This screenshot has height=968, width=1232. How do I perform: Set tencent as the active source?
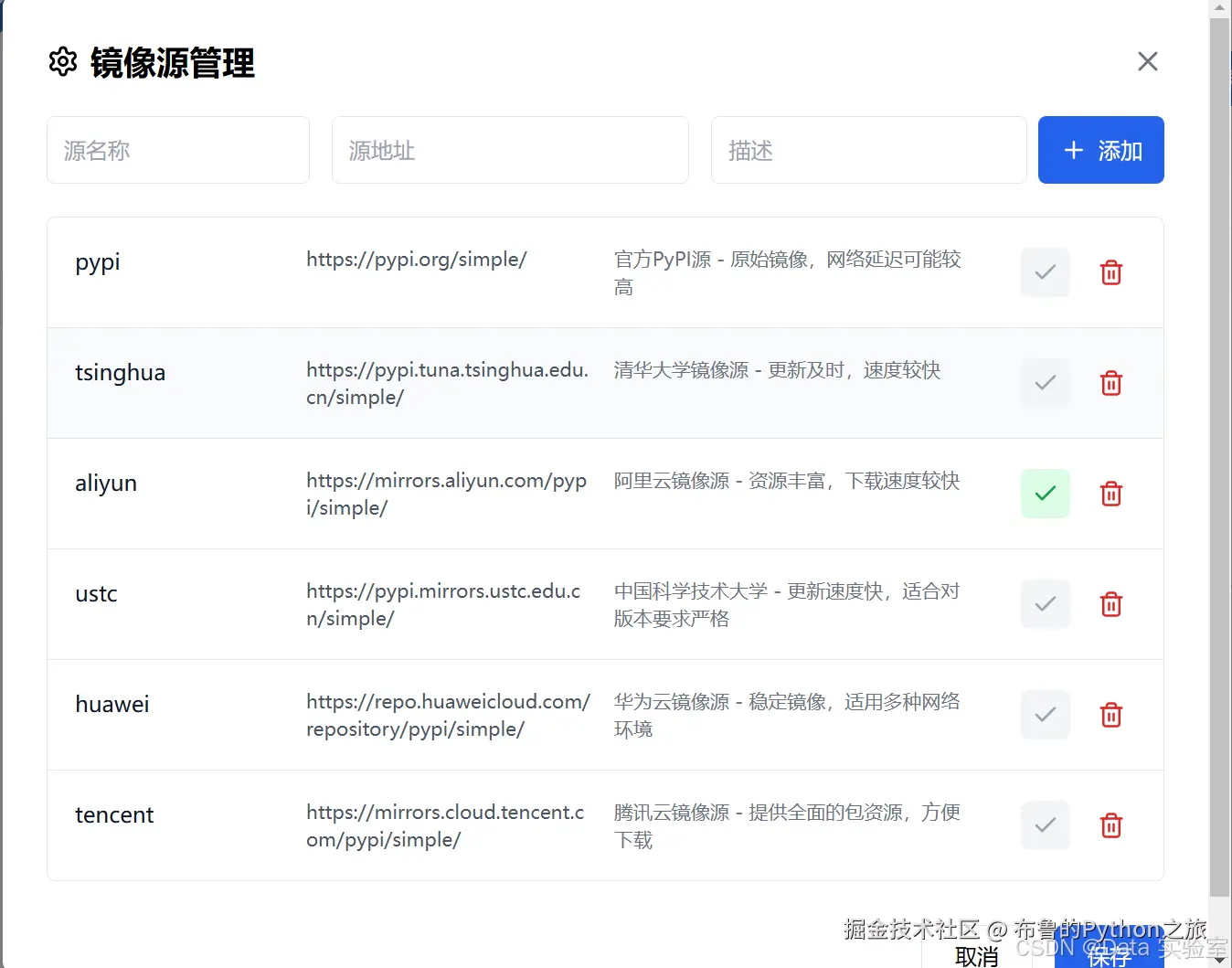pos(1046,825)
